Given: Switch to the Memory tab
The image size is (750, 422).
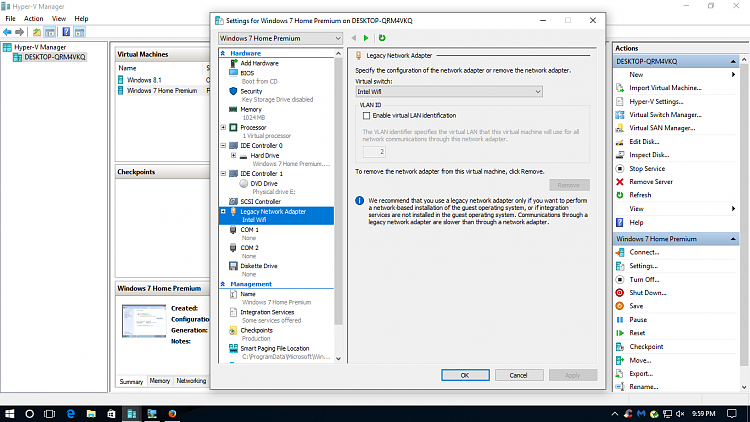Looking at the screenshot, I should 160,381.
